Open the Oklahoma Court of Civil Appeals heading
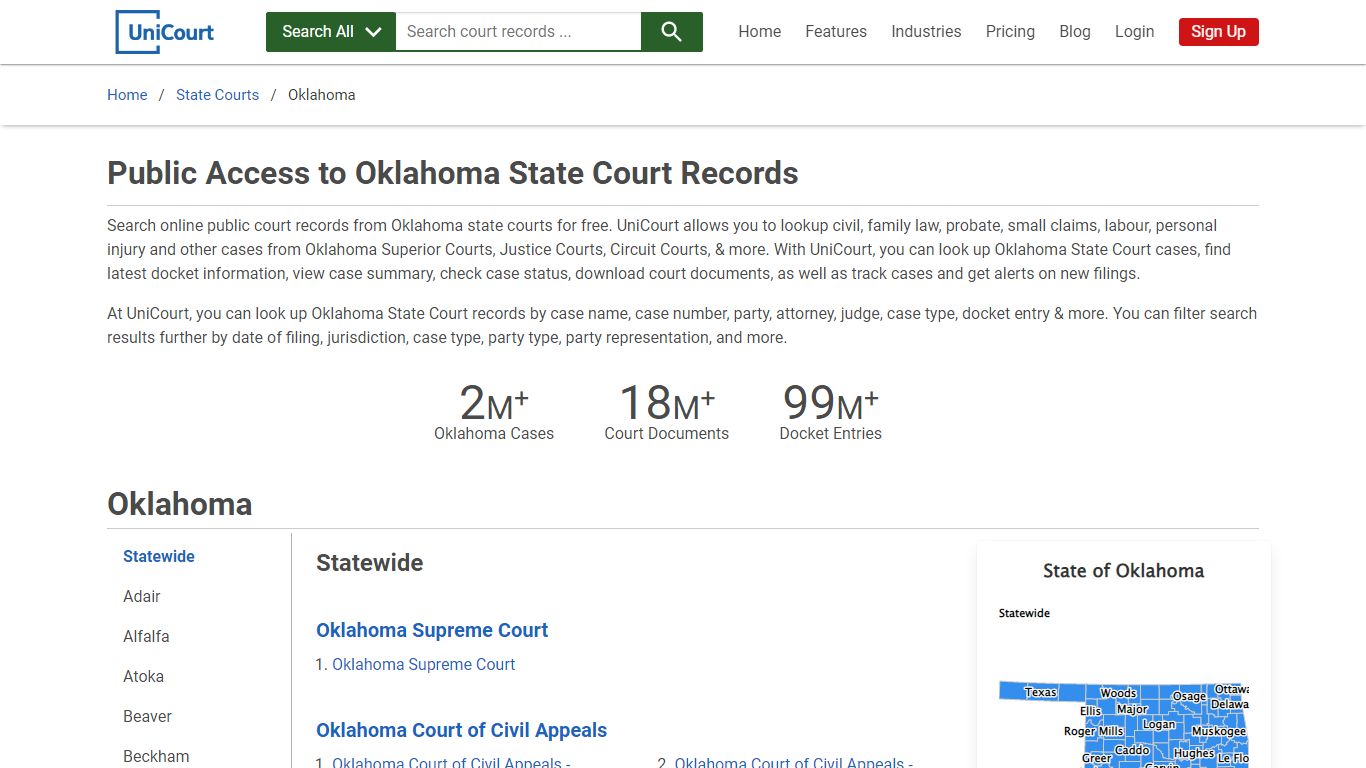 462,731
